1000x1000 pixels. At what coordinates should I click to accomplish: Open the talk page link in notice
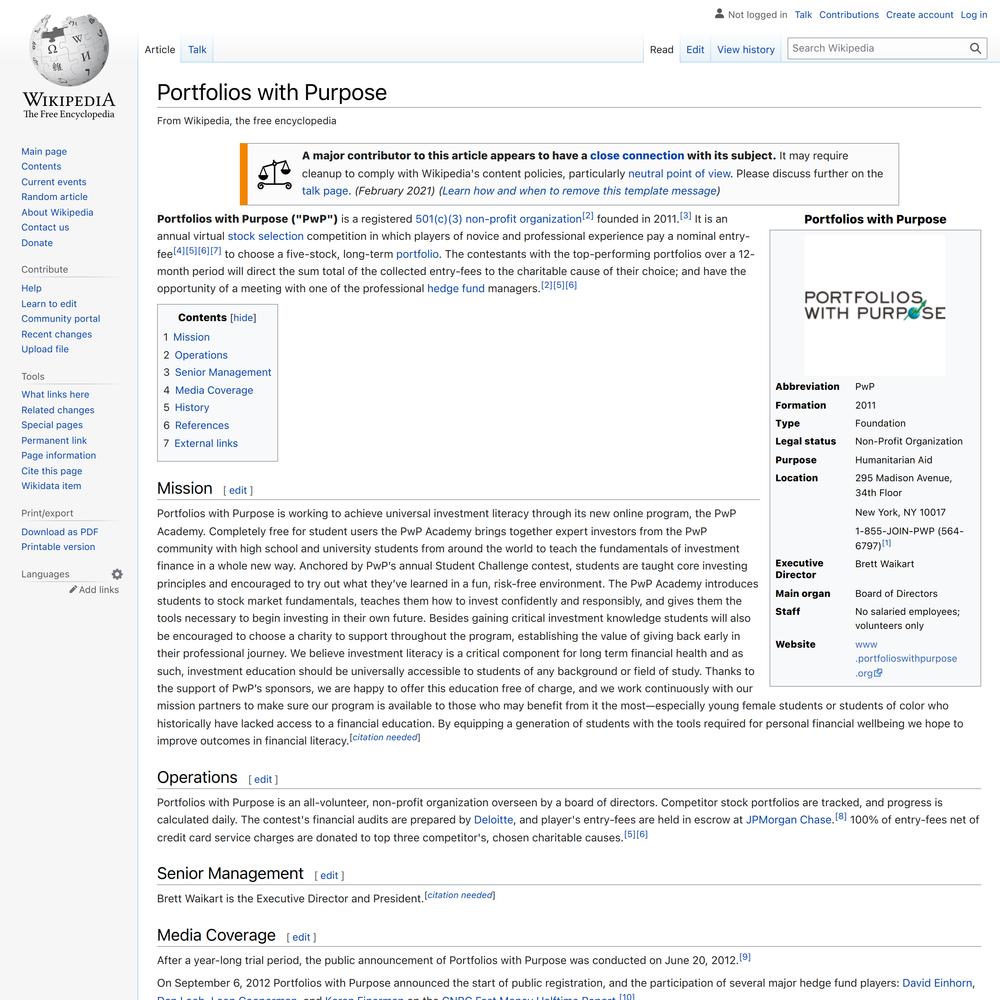[x=325, y=191]
